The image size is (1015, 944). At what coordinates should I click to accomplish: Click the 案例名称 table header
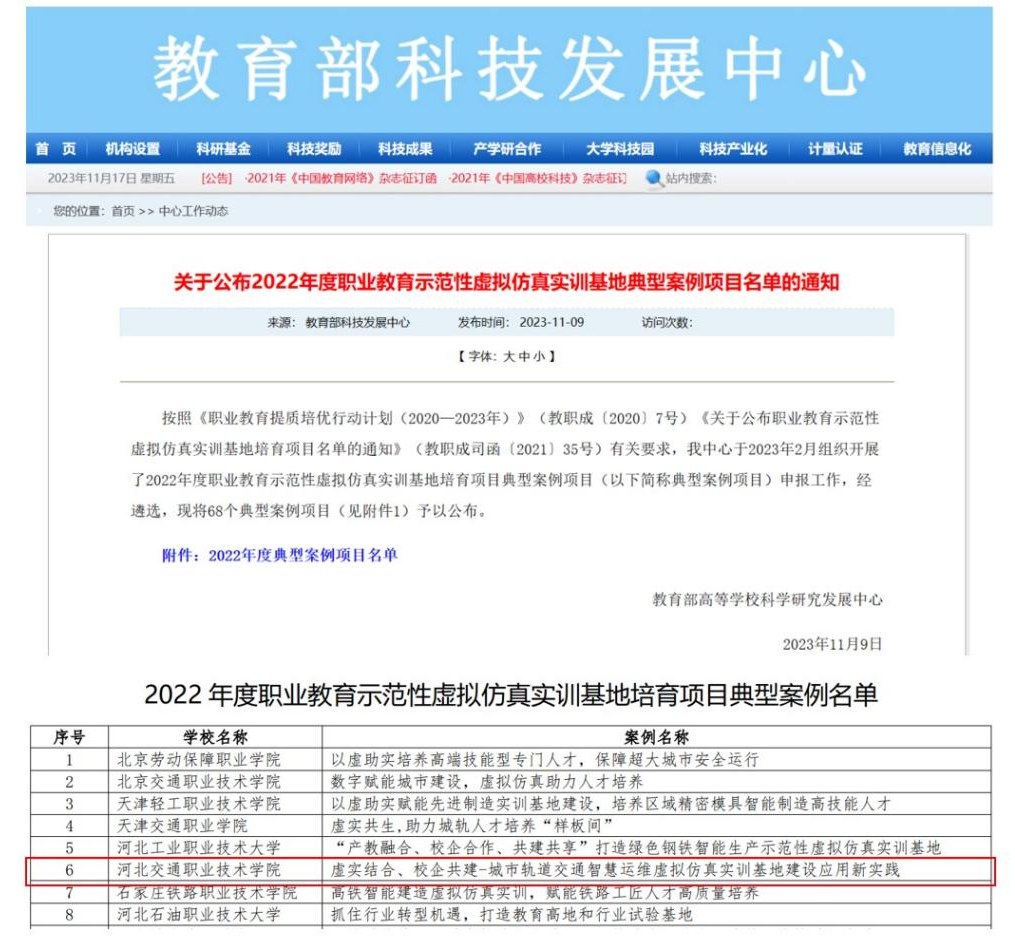[x=656, y=737]
